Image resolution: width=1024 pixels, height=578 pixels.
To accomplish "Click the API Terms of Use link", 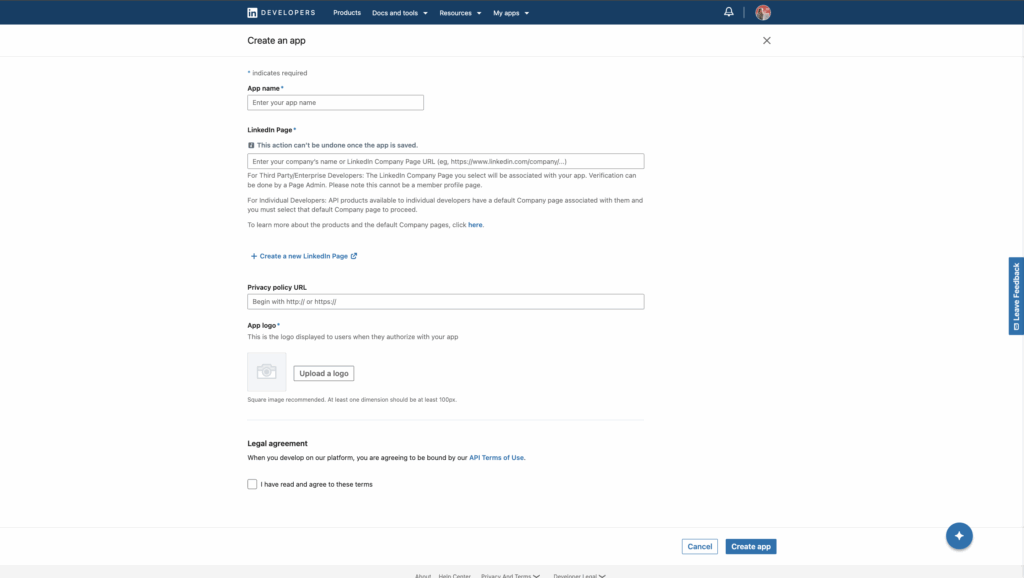I will point(497,457).
